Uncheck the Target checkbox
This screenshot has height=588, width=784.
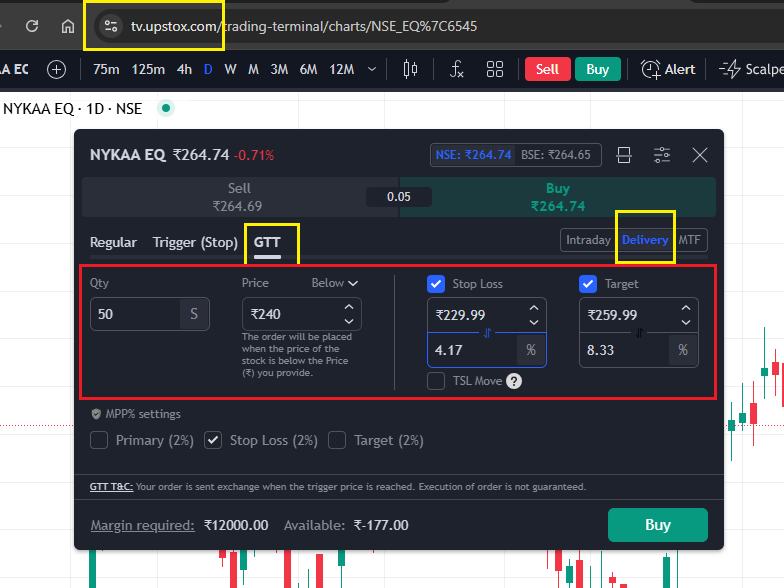[588, 284]
